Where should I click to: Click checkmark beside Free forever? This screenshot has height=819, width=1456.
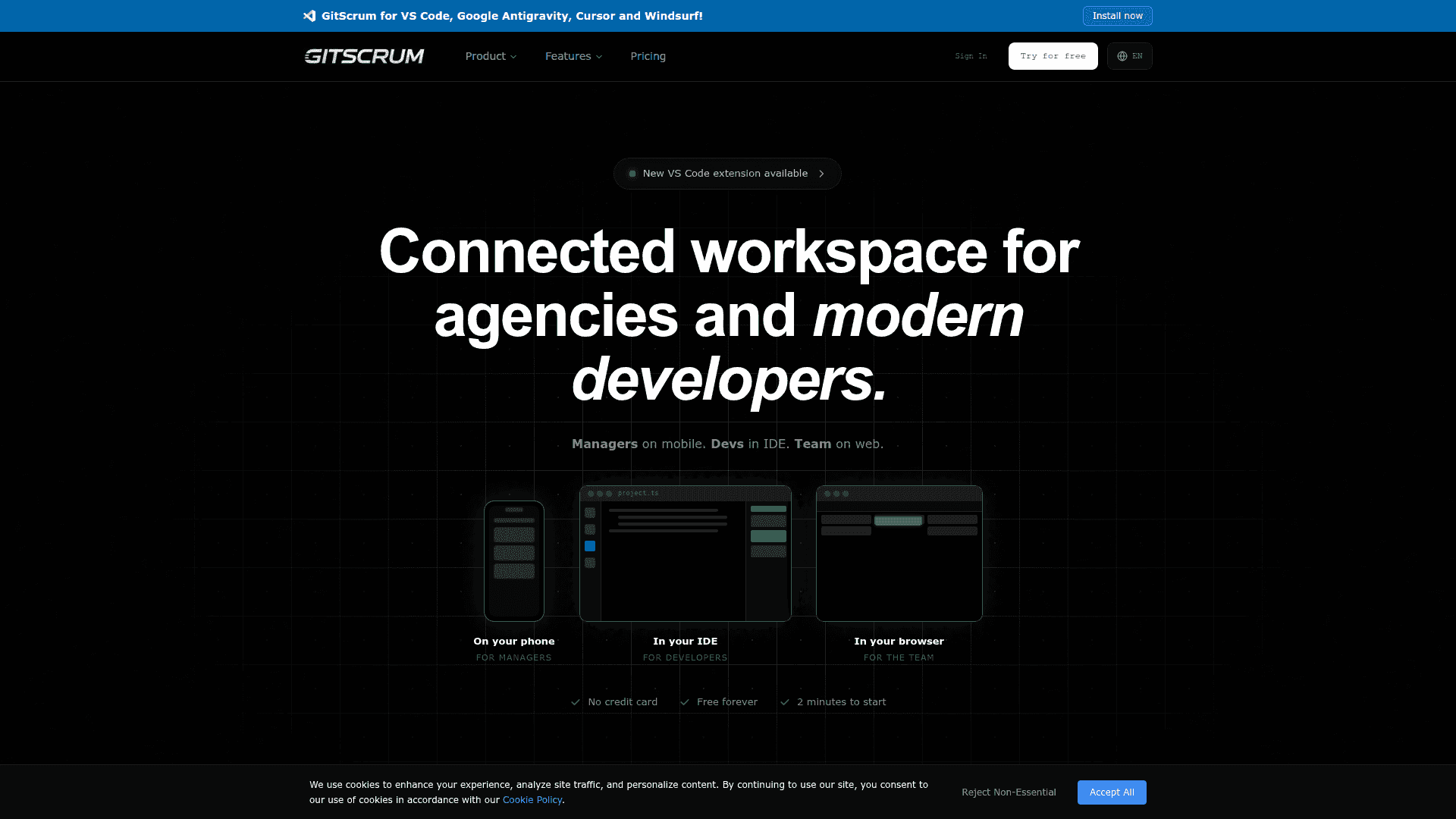(x=685, y=702)
